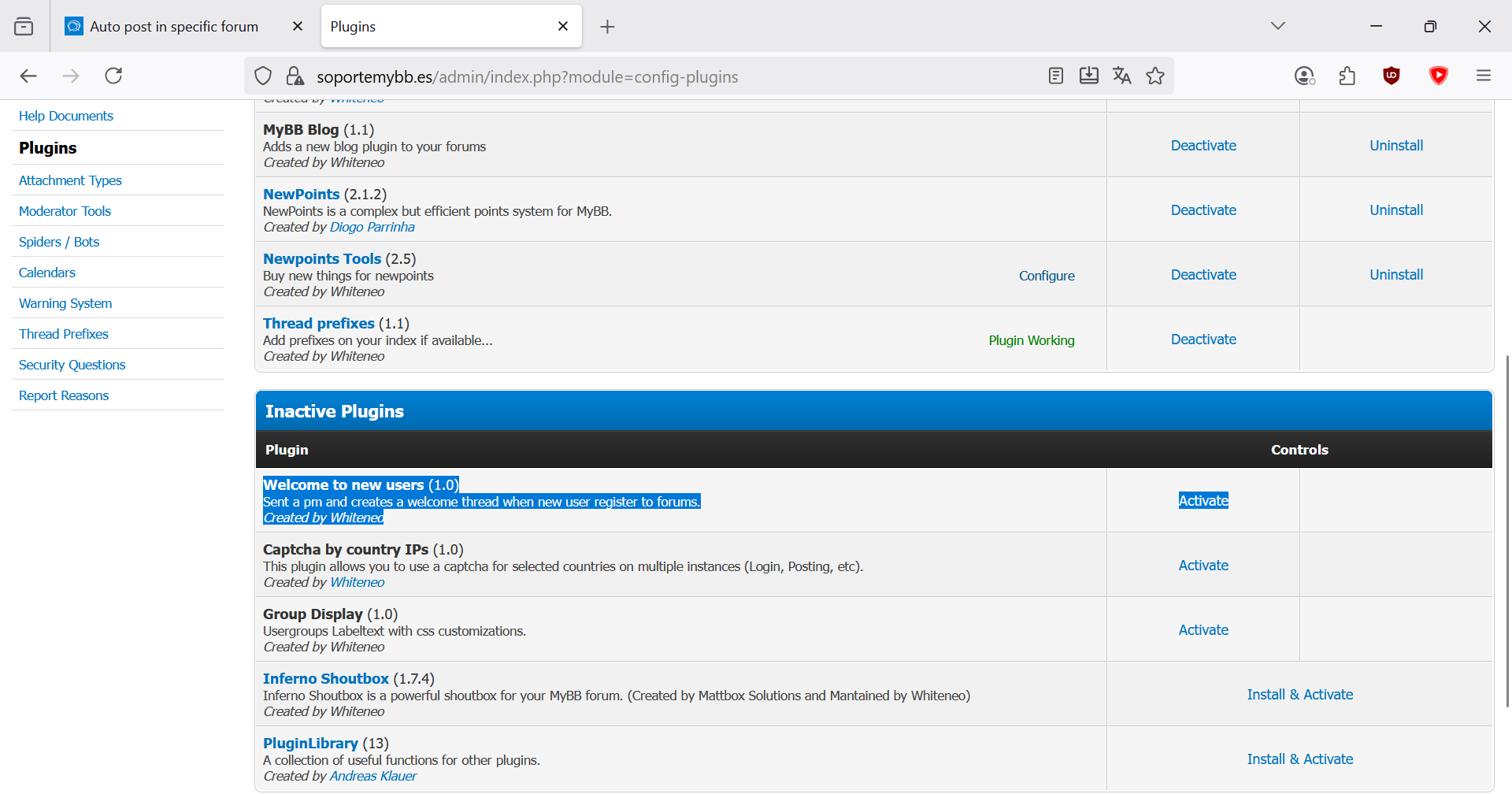Reload the current page
Viewport: 1512px width, 794px height.
click(113, 76)
